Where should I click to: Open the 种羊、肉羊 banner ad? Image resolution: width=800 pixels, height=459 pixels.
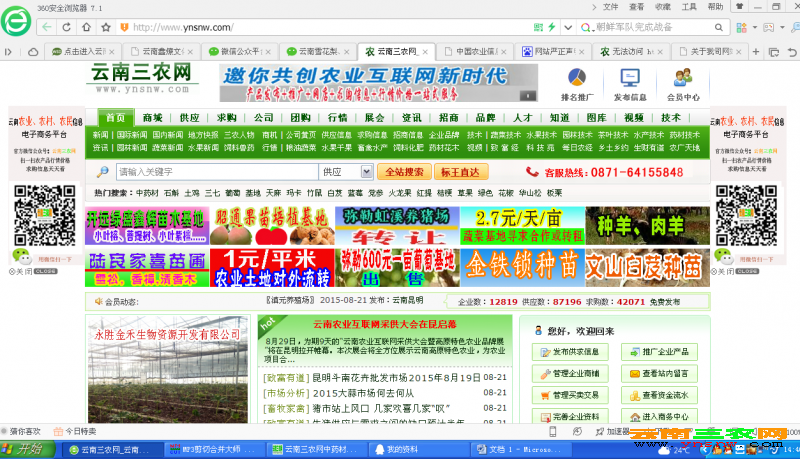tap(647, 225)
